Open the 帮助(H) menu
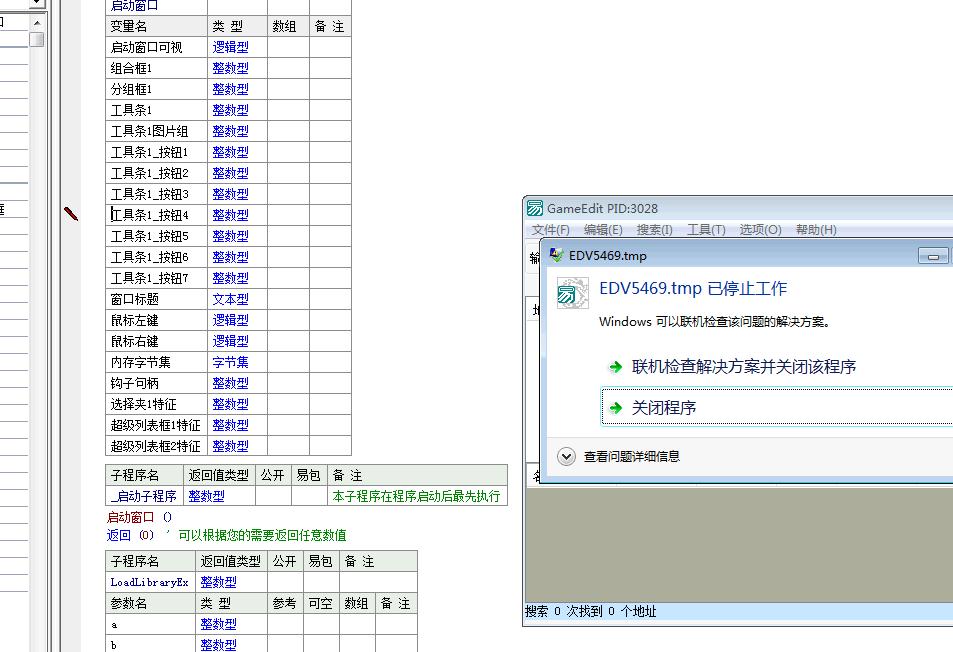 (x=816, y=230)
